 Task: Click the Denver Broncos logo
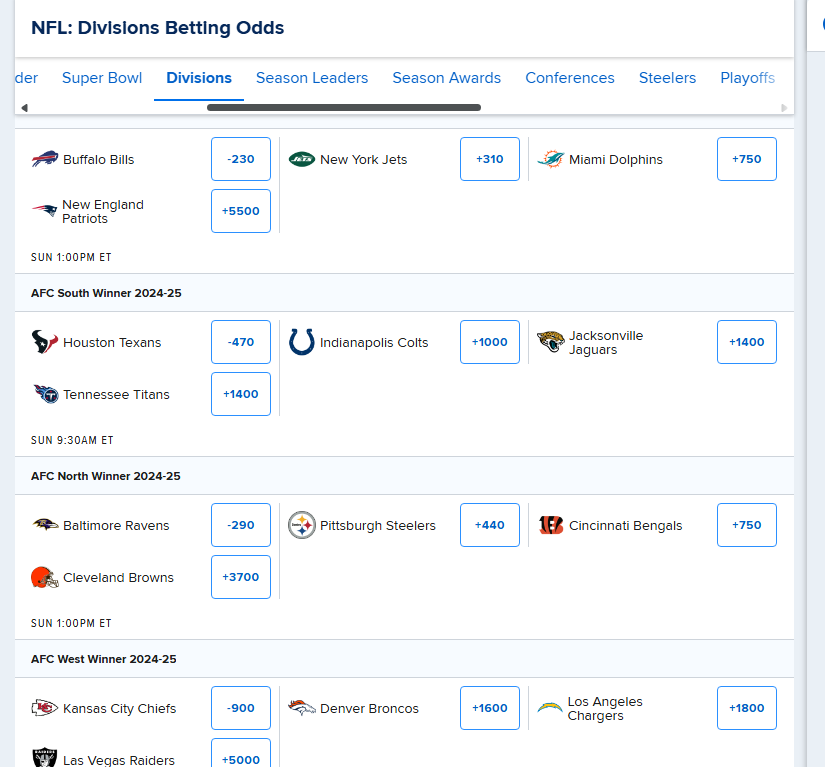point(302,708)
